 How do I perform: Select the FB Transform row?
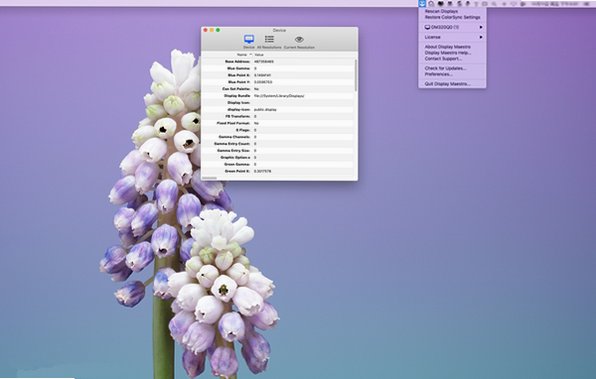278,116
